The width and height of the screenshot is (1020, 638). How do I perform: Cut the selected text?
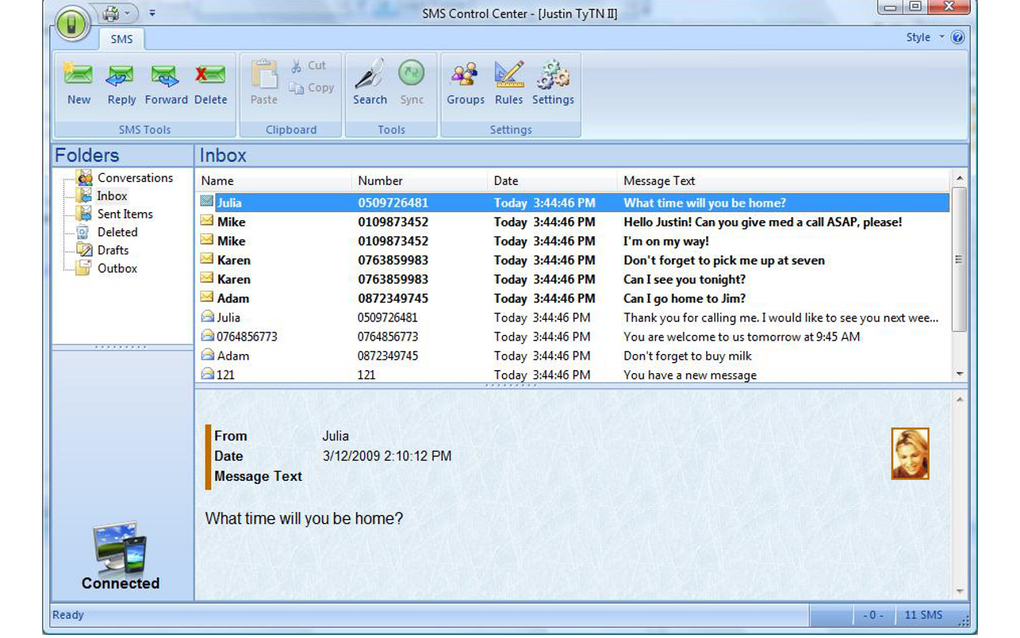308,66
